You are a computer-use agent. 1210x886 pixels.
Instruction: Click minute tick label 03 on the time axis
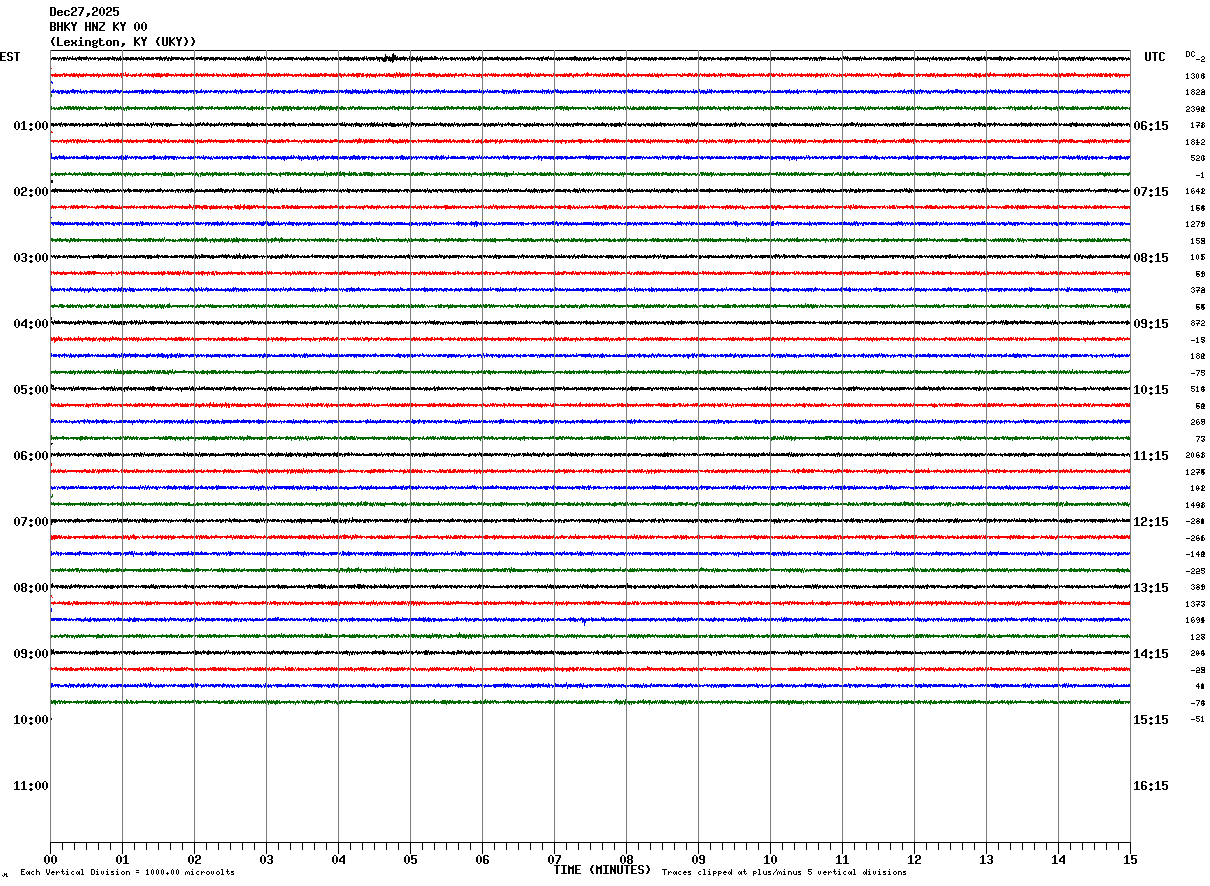click(266, 860)
